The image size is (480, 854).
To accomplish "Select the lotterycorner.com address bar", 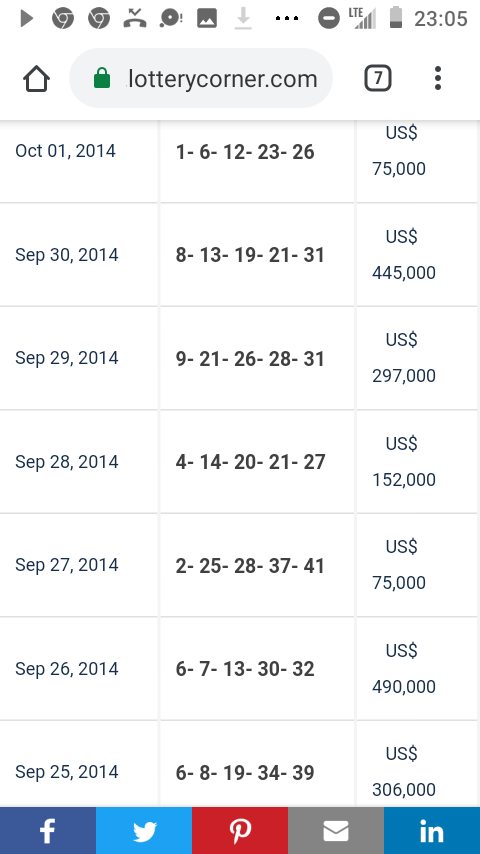I will (200, 78).
